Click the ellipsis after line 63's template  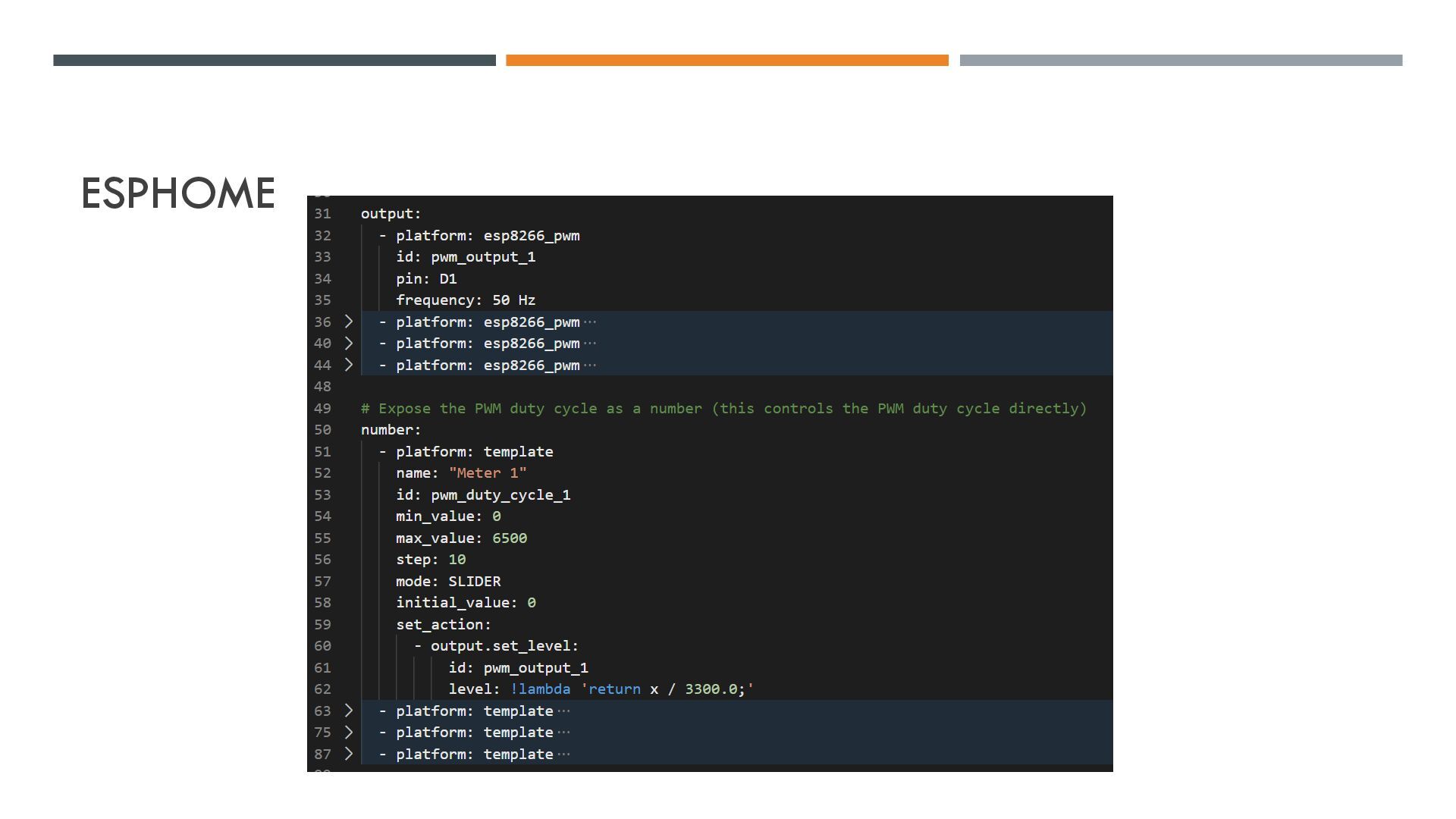coord(563,711)
